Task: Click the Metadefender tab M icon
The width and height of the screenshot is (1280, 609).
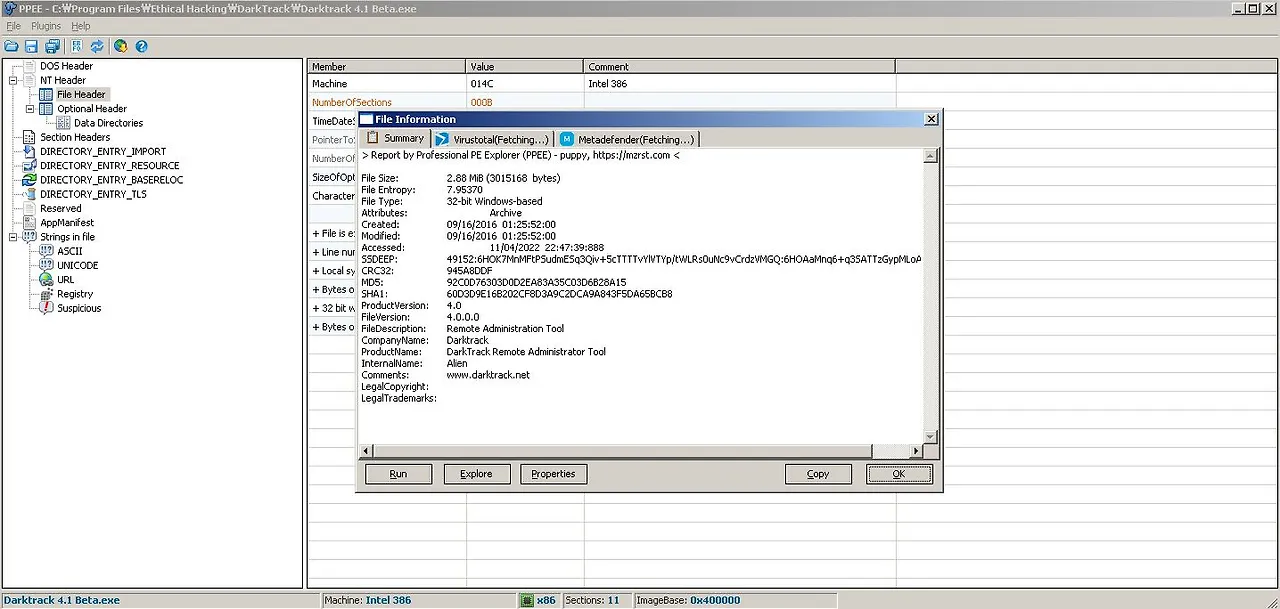Action: coord(567,139)
